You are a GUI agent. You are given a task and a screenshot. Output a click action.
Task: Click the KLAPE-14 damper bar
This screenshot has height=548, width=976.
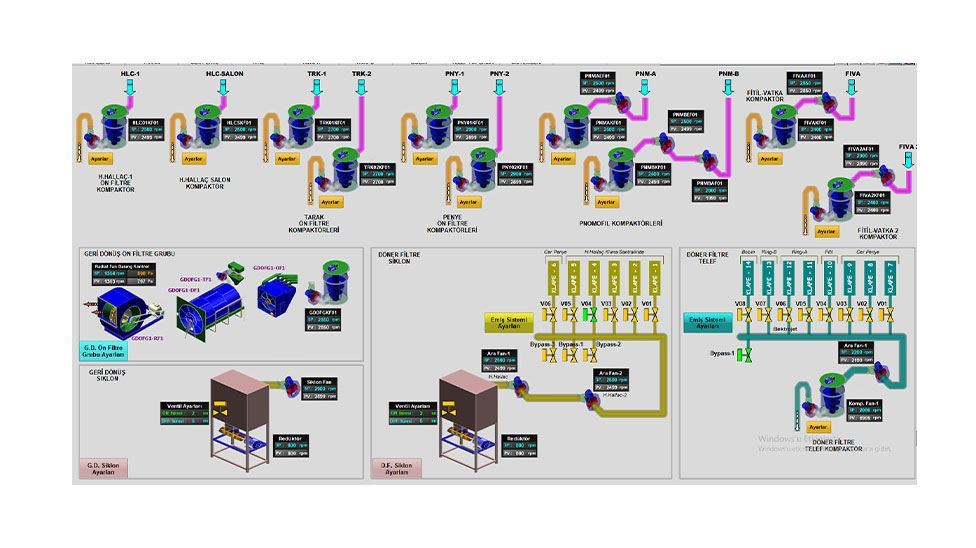click(746, 278)
